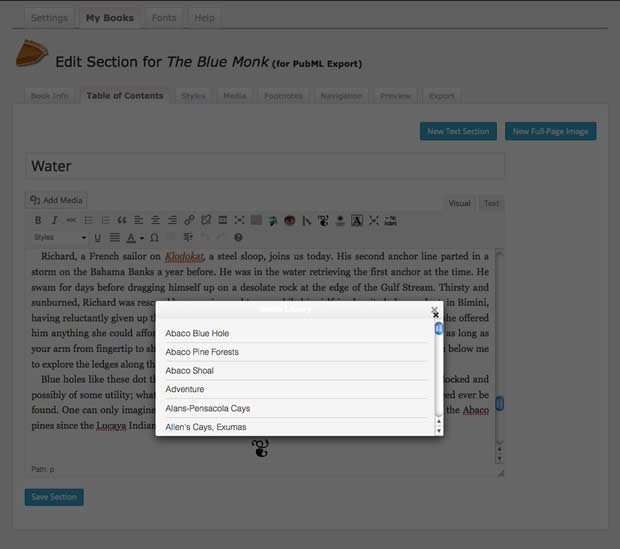Switch editor to Text mode
This screenshot has width=620, height=549.
point(491,204)
